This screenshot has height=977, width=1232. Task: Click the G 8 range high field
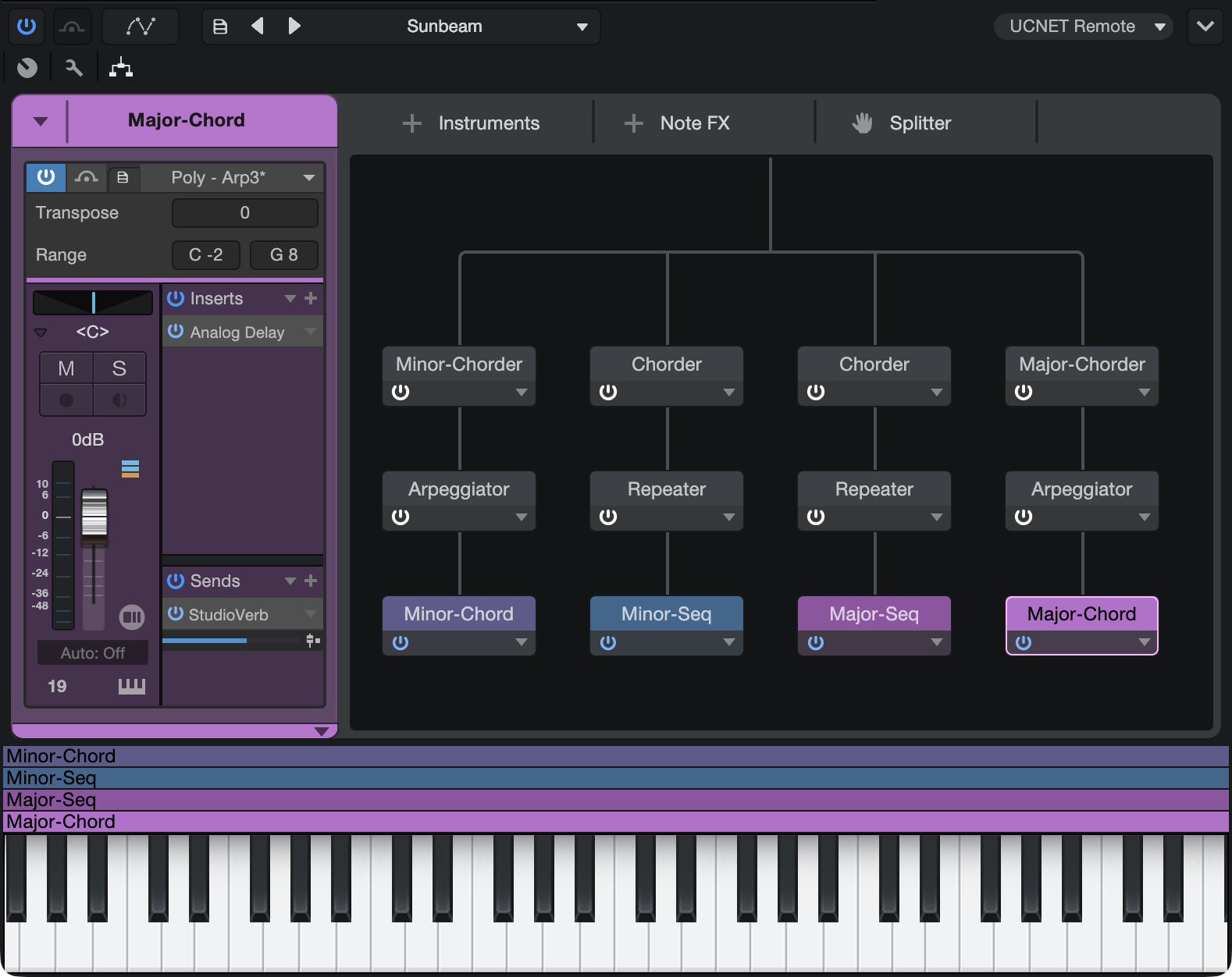(x=283, y=254)
